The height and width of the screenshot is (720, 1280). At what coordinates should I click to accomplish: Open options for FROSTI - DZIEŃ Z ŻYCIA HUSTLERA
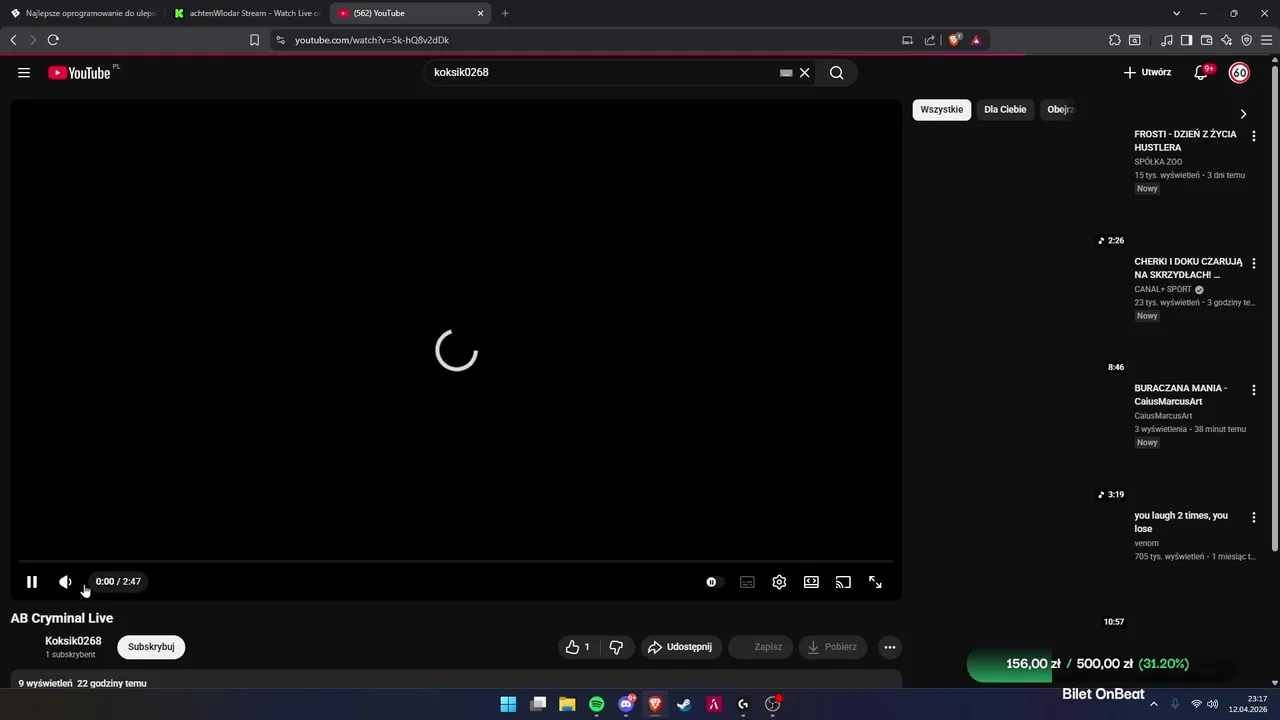(x=1254, y=136)
